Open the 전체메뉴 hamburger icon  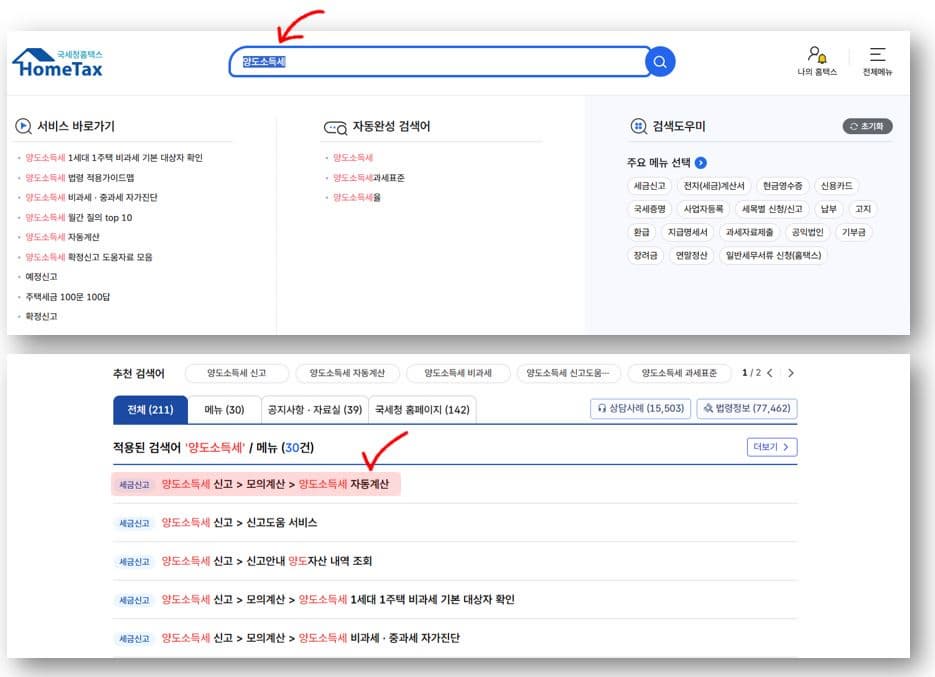[x=880, y=53]
